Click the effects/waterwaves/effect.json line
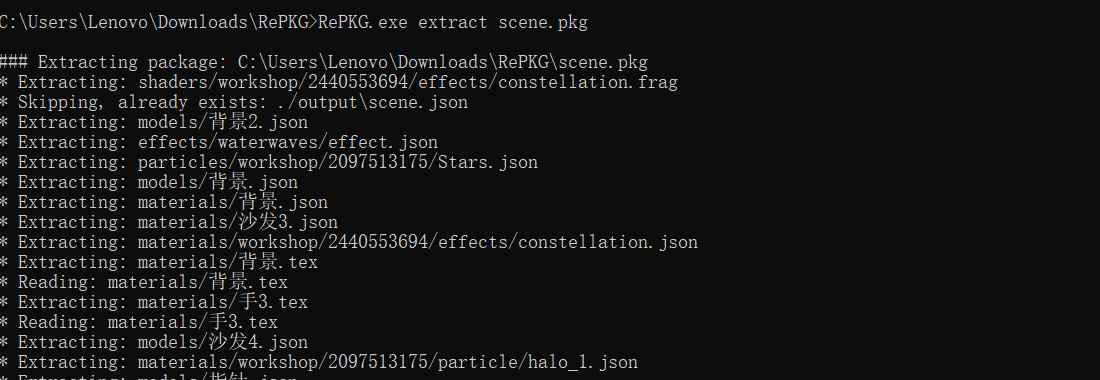Image resolution: width=1100 pixels, height=380 pixels. tap(219, 142)
